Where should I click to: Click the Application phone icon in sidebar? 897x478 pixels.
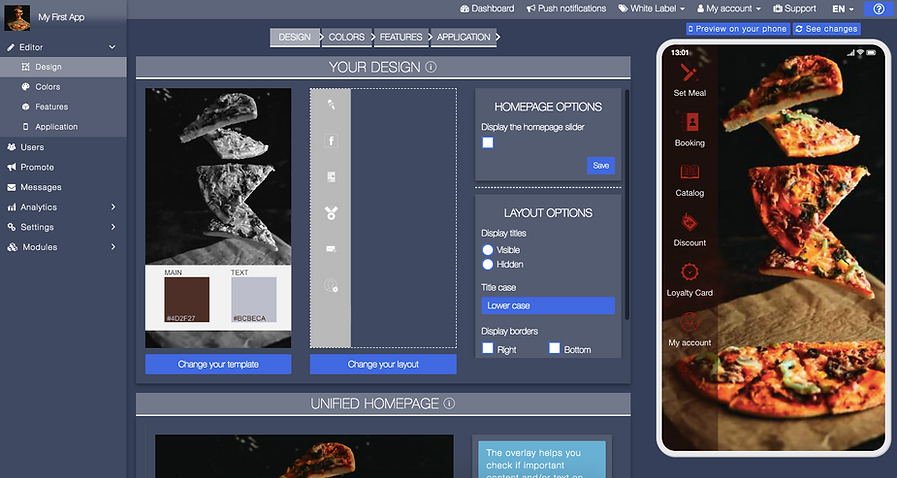point(25,127)
